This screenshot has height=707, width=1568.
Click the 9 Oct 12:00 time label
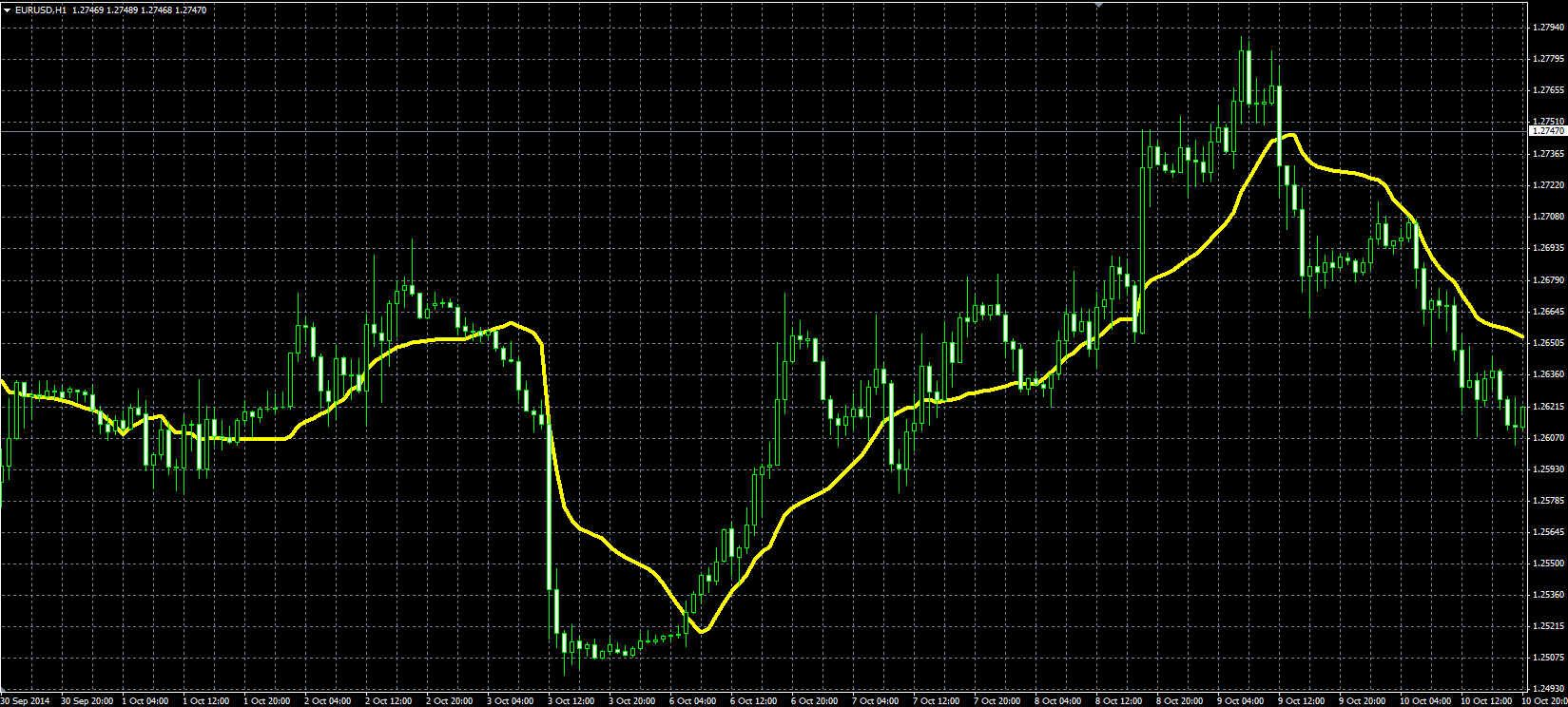point(1303,701)
